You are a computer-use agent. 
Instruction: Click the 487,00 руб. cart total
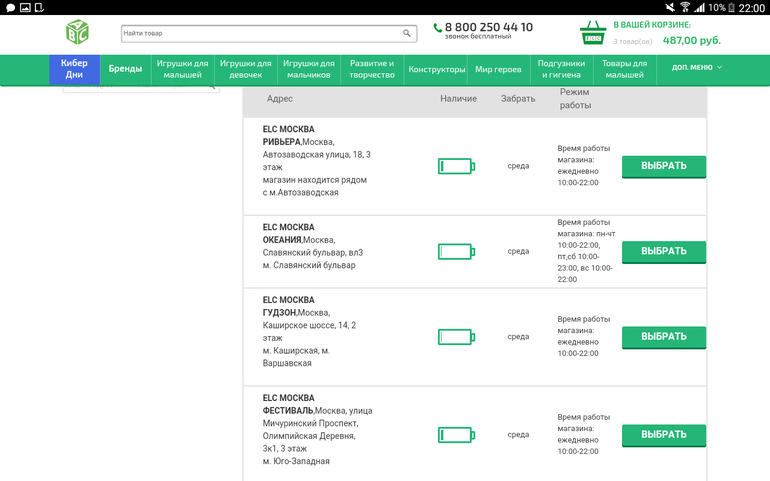click(691, 41)
